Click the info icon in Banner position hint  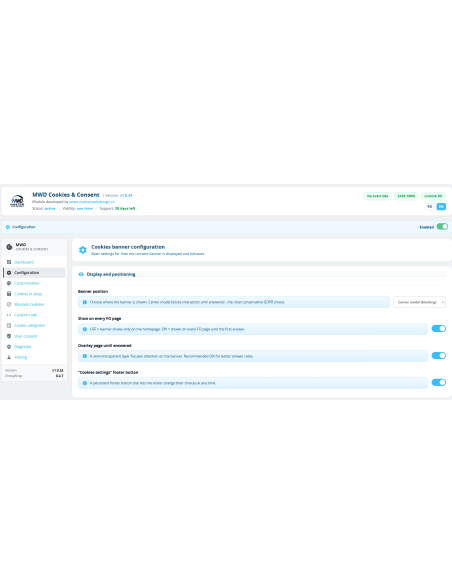click(x=85, y=302)
